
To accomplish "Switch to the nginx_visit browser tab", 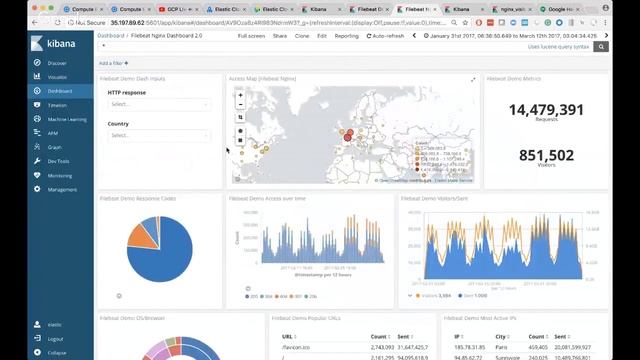I will coord(513,9).
